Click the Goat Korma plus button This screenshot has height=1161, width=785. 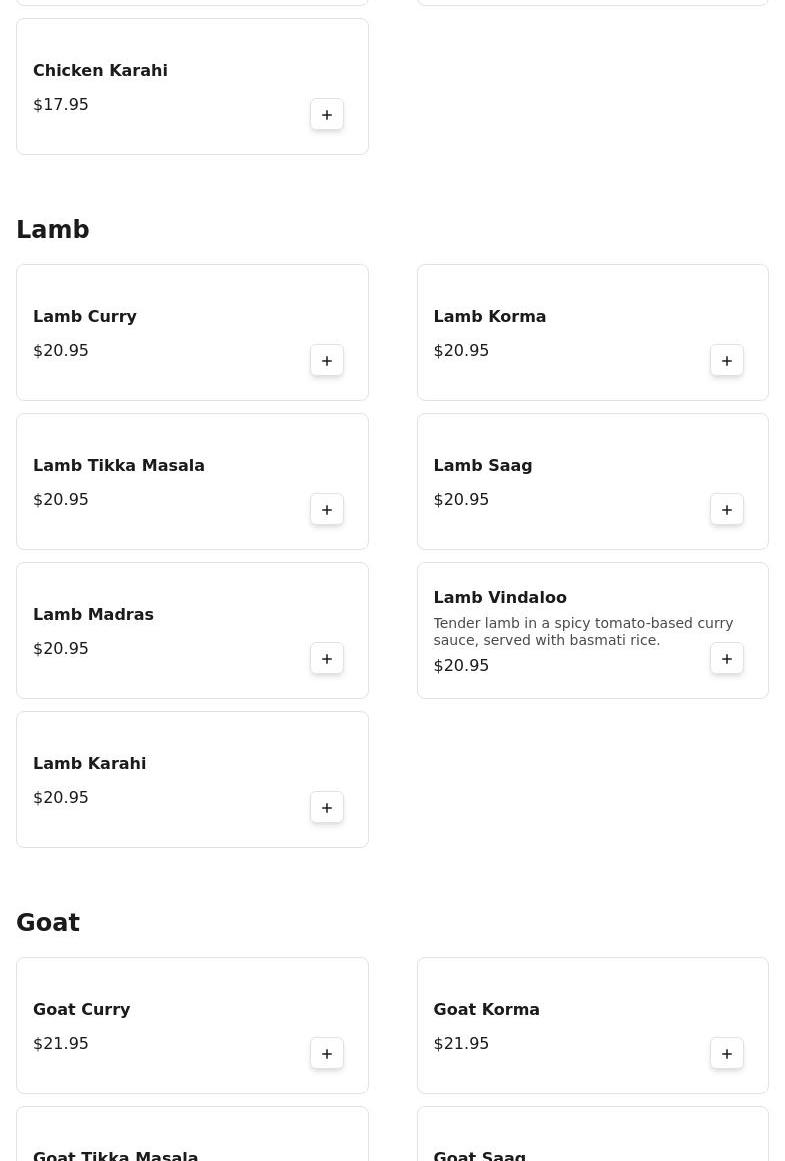point(727,1054)
